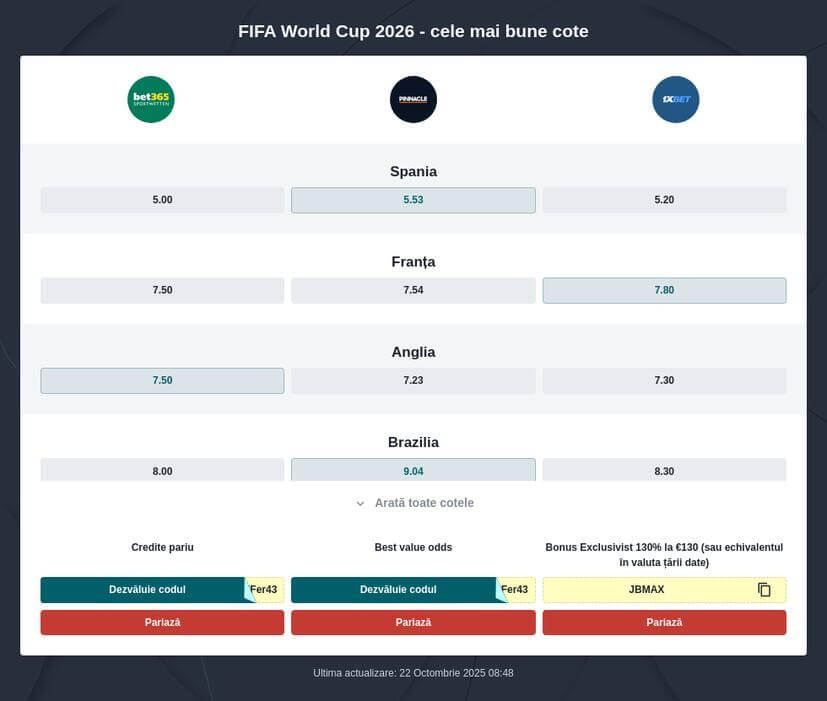Reveal the code under Best value odds
The image size is (827, 701).
pos(398,590)
